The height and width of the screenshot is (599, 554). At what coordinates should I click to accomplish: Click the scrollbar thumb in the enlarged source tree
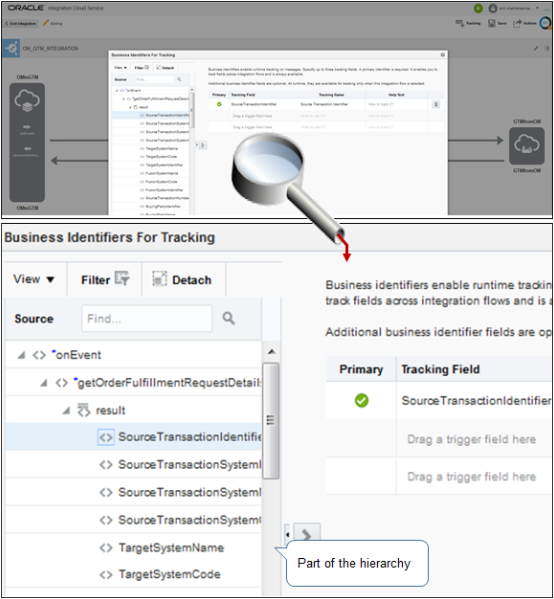point(271,421)
